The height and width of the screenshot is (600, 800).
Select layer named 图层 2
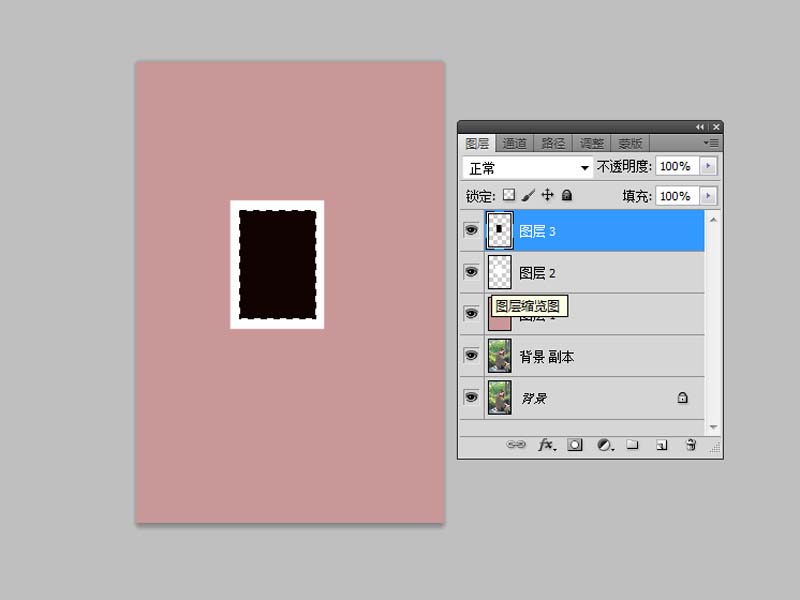(537, 273)
